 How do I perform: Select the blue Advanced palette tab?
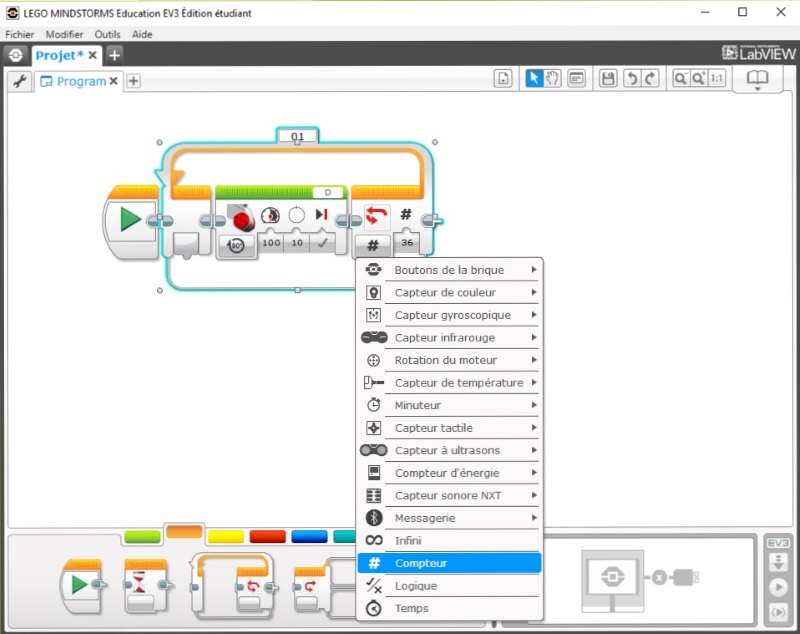(x=309, y=536)
